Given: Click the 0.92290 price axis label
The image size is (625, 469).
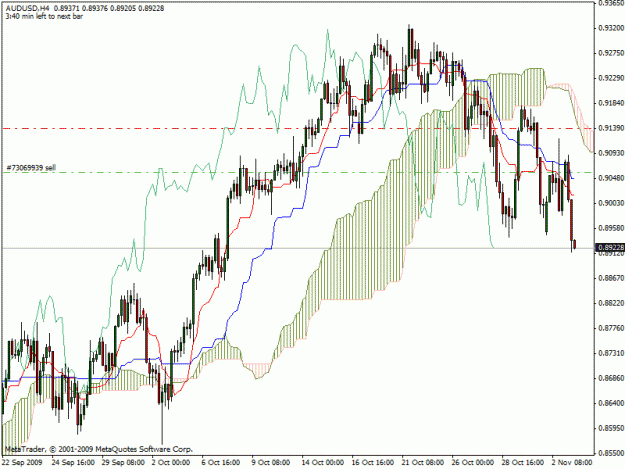Looking at the screenshot, I should [611, 78].
